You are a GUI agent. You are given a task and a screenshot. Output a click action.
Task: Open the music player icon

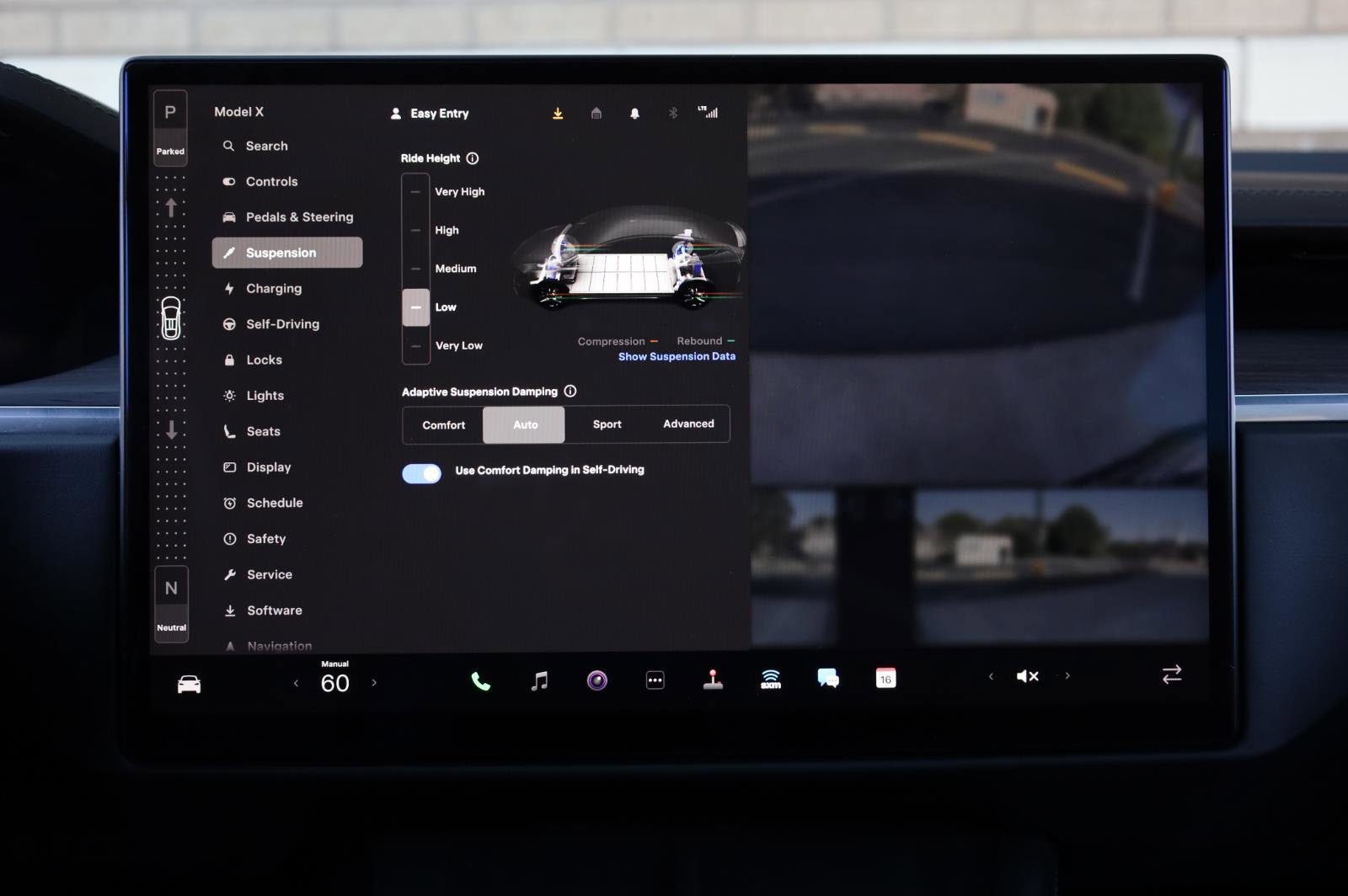pyautogui.click(x=539, y=679)
